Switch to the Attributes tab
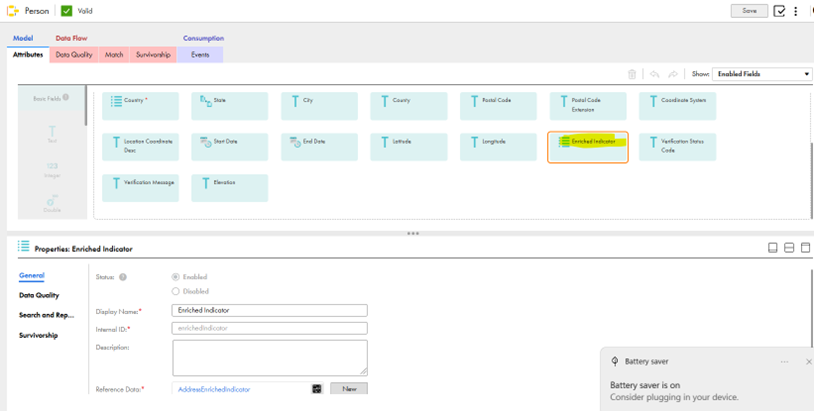Viewport: 814px width, 411px height. (x=28, y=54)
